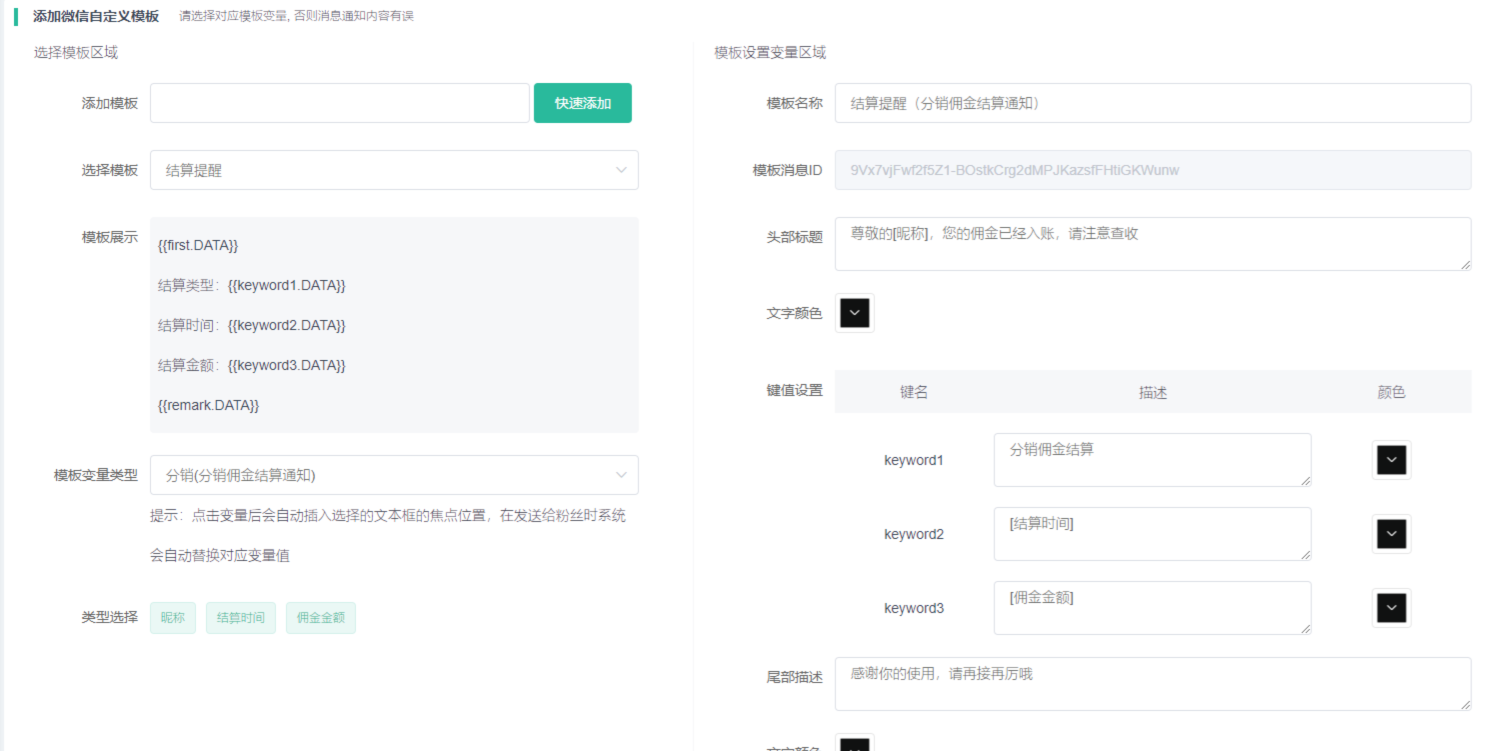Insert the 昵称 variable tag
1486x751 pixels.
click(173, 618)
